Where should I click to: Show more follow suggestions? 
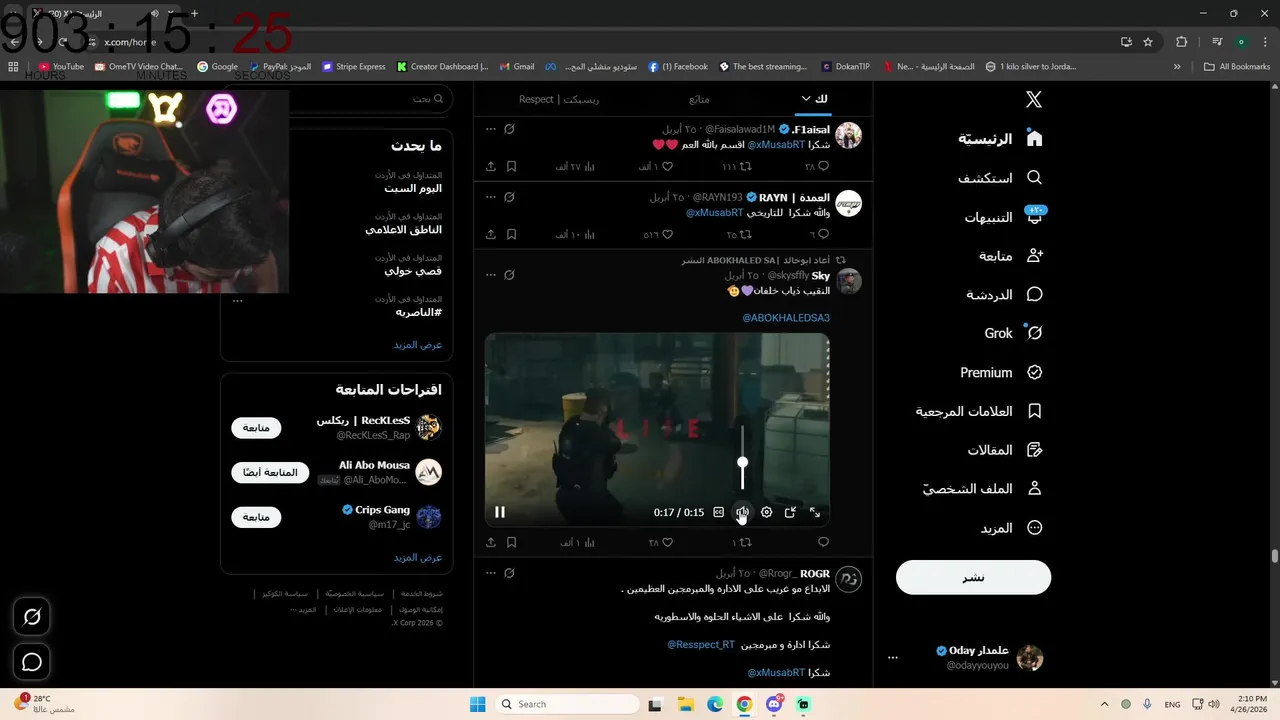(418, 557)
